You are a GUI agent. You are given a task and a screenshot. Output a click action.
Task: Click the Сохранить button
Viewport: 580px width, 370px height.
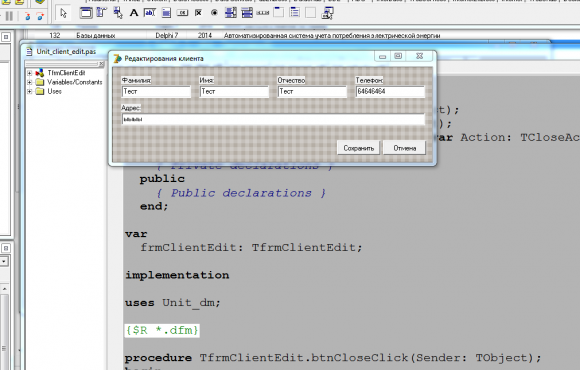pyautogui.click(x=358, y=148)
